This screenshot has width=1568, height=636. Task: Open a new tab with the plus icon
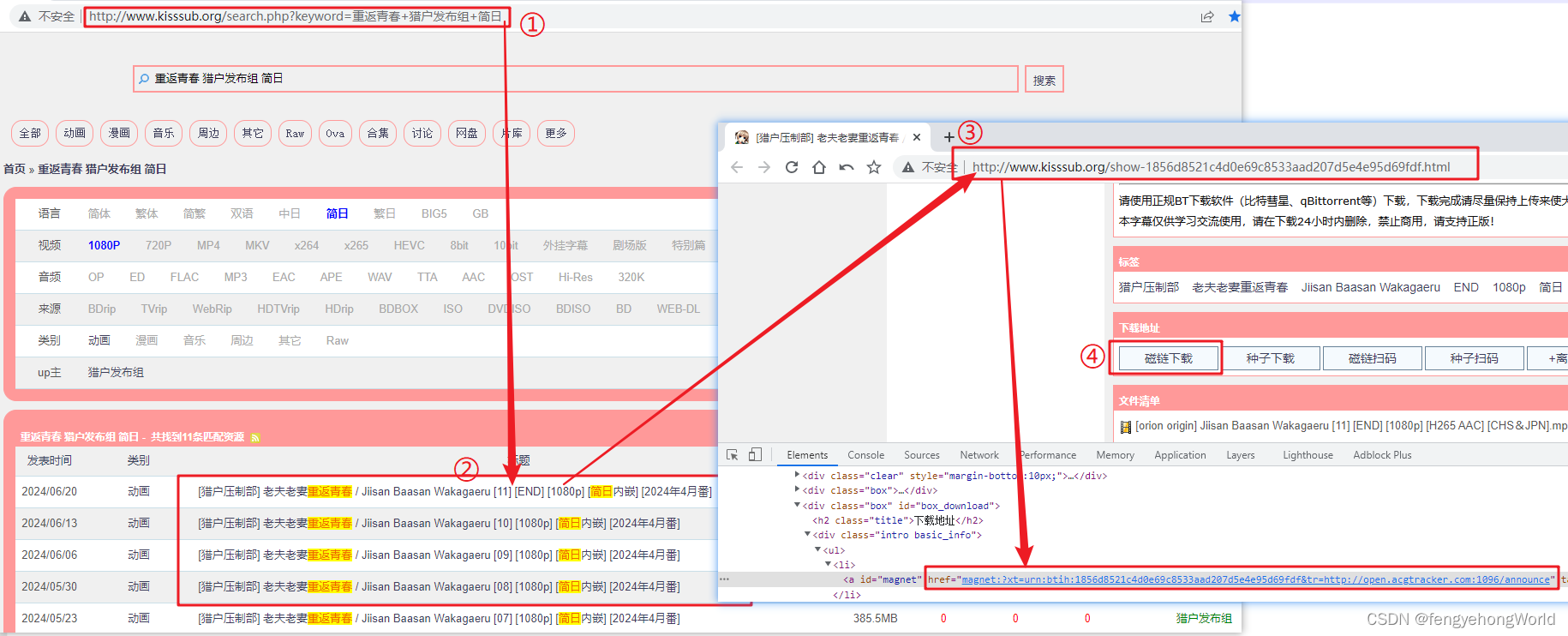pyautogui.click(x=949, y=137)
